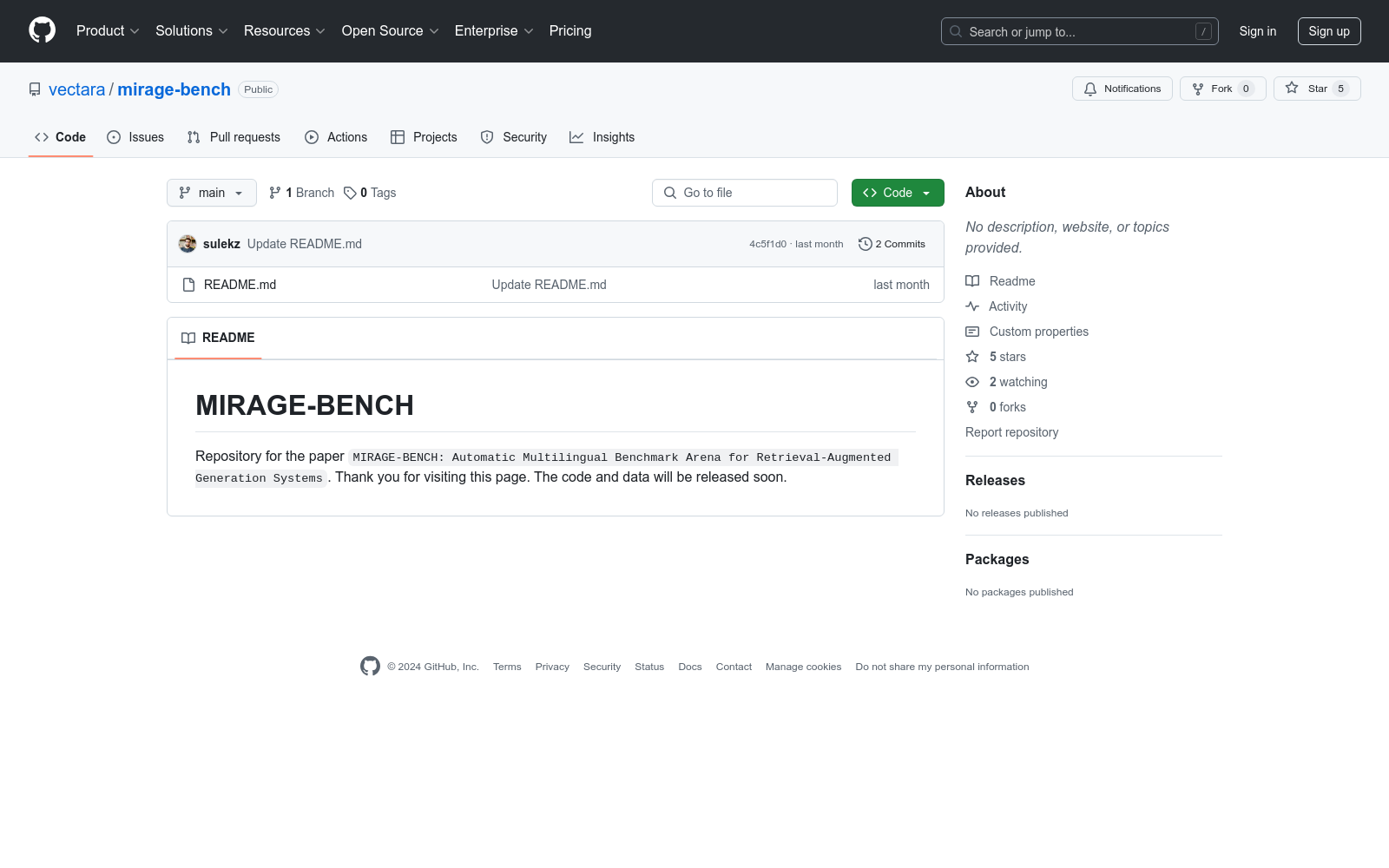Click the Search or jump to field
The height and width of the screenshot is (868, 1389).
point(1080,31)
